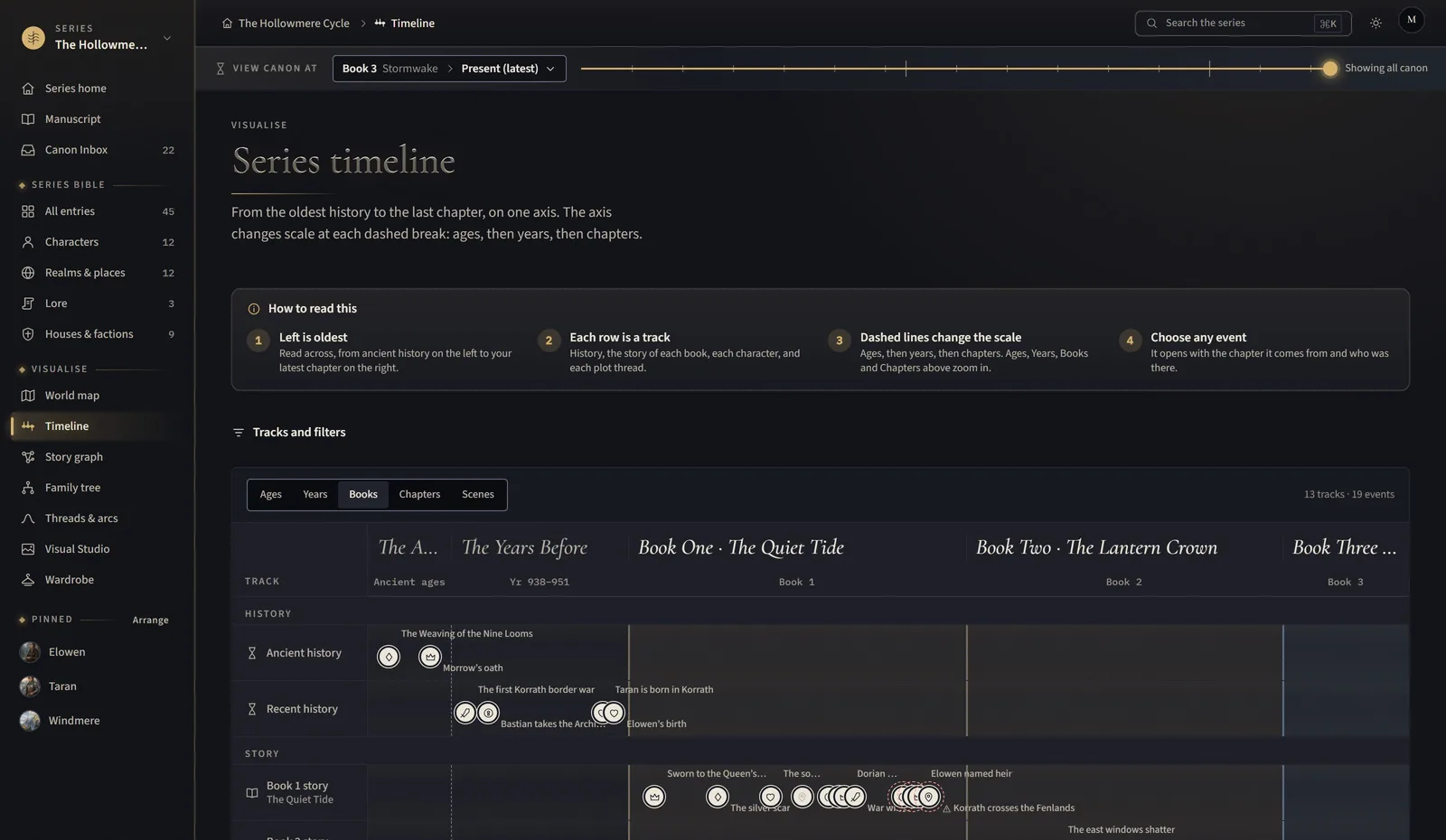The image size is (1446, 840).
Task: Open pinned character Elowen
Action: [x=97, y=652]
